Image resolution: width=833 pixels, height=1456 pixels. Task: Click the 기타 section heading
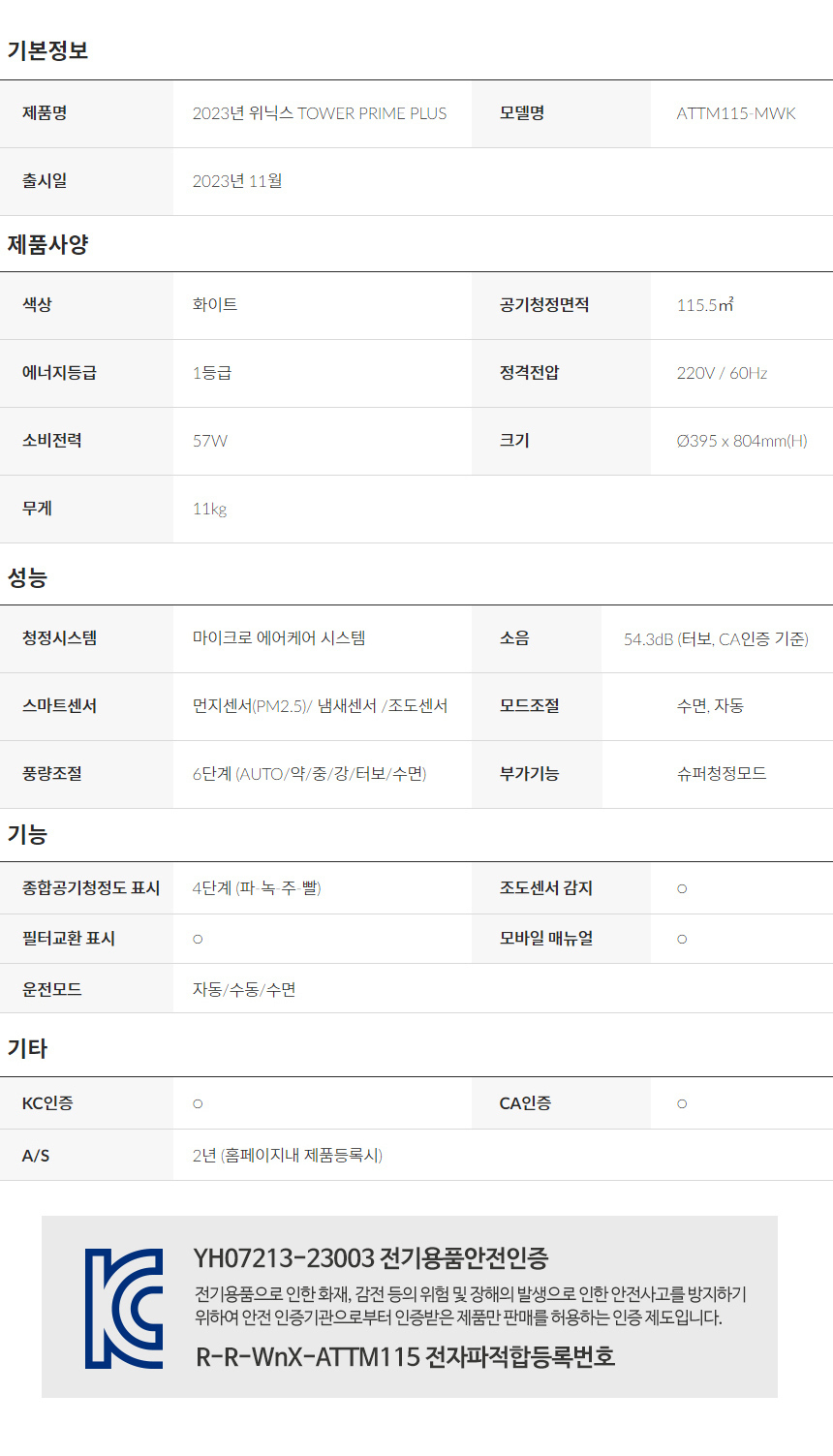pyautogui.click(x=27, y=1048)
